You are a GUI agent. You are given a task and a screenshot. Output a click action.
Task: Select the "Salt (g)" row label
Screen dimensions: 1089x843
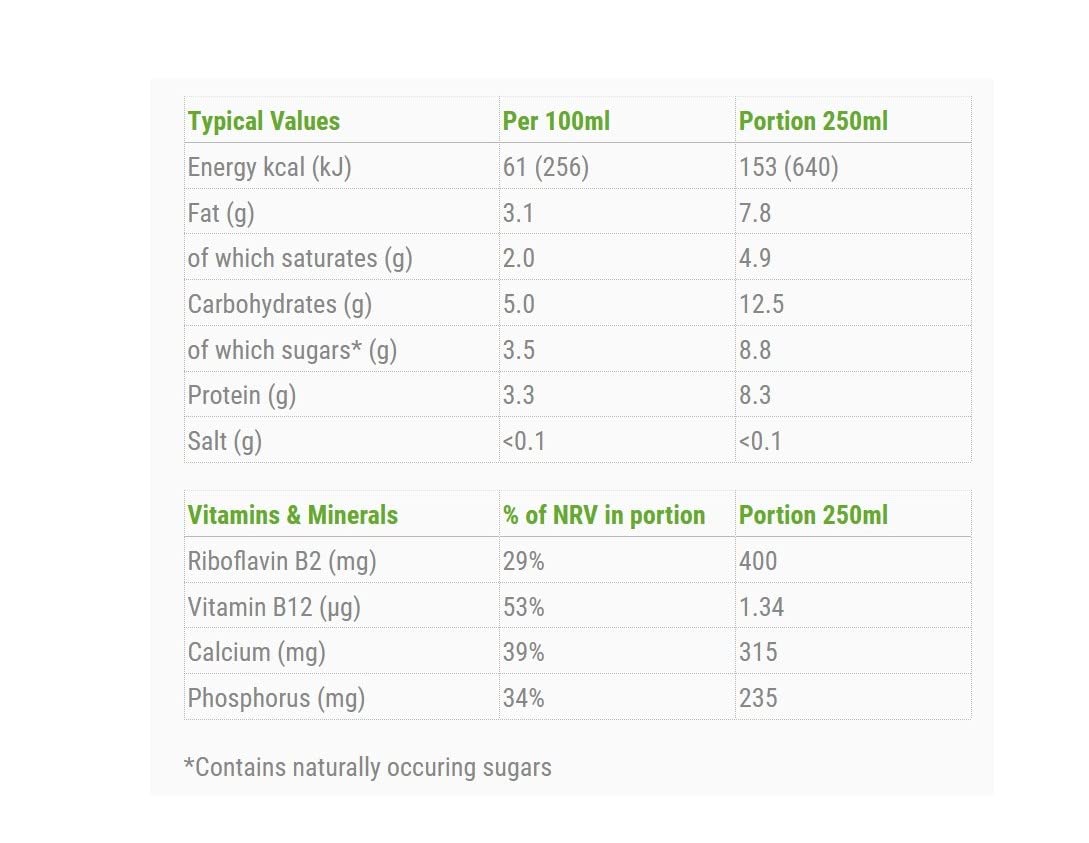coord(225,441)
